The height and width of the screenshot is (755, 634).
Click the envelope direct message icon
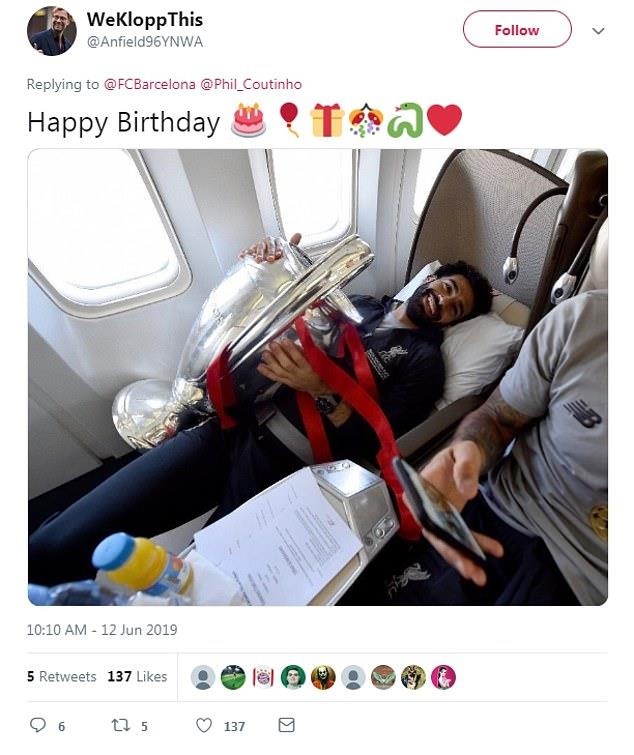(286, 725)
